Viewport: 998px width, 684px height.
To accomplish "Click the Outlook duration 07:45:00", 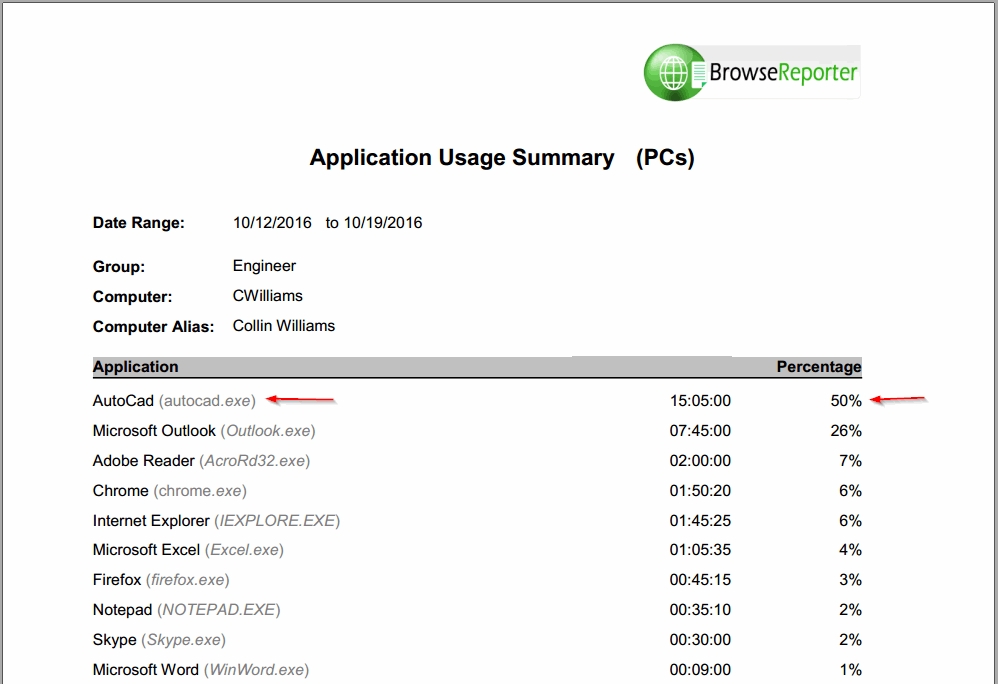I will 700,431.
